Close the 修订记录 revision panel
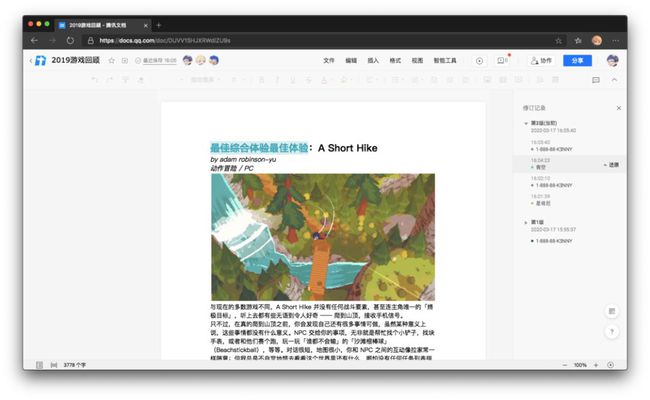 point(618,108)
